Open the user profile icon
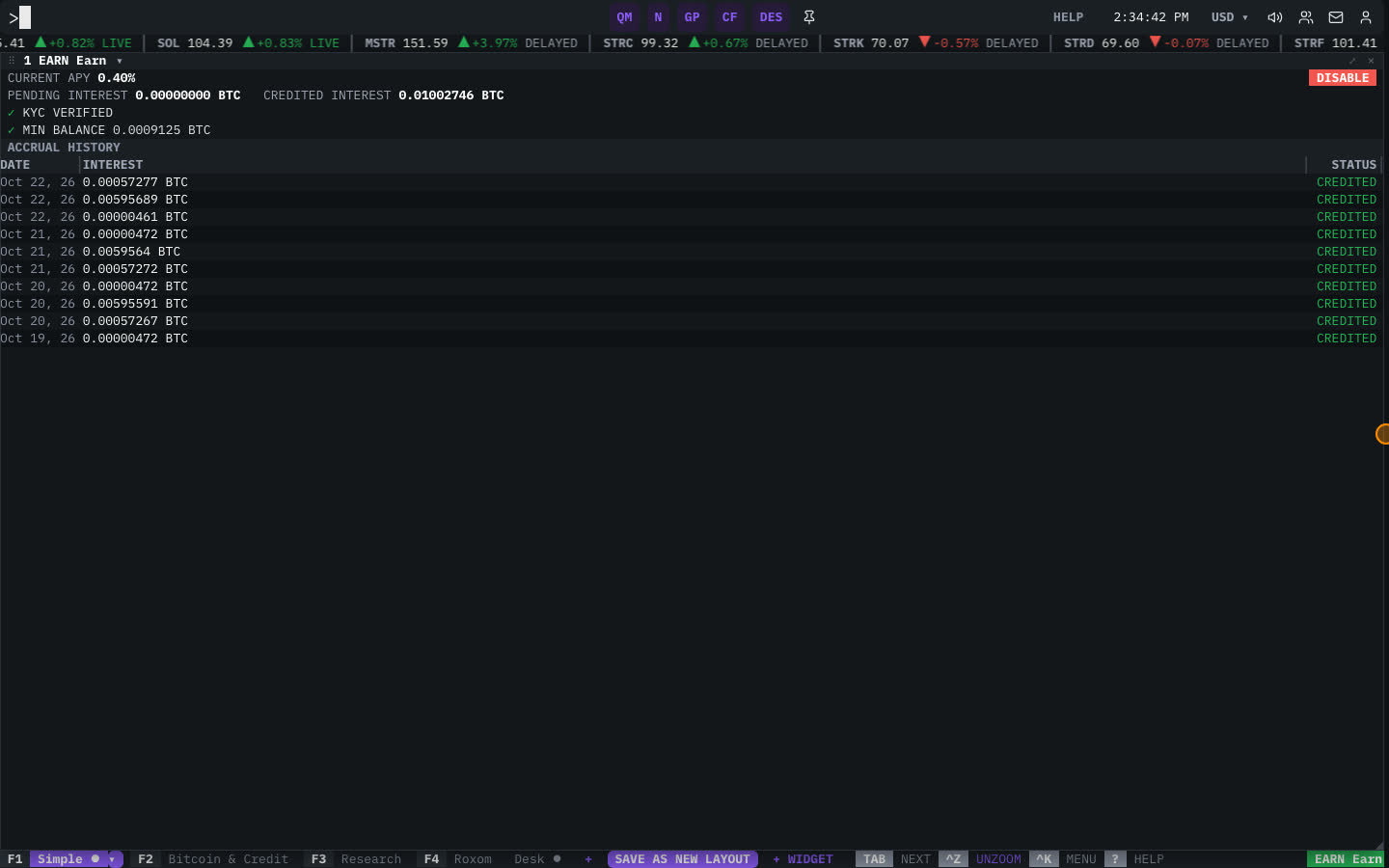The width and height of the screenshot is (1389, 868). [1366, 17]
